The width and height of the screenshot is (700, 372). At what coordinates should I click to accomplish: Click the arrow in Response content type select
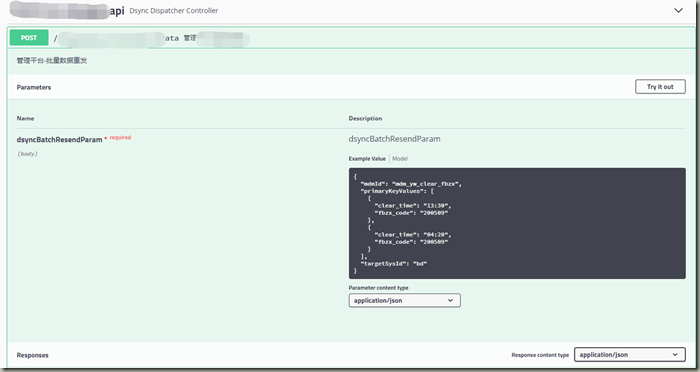click(x=675, y=355)
